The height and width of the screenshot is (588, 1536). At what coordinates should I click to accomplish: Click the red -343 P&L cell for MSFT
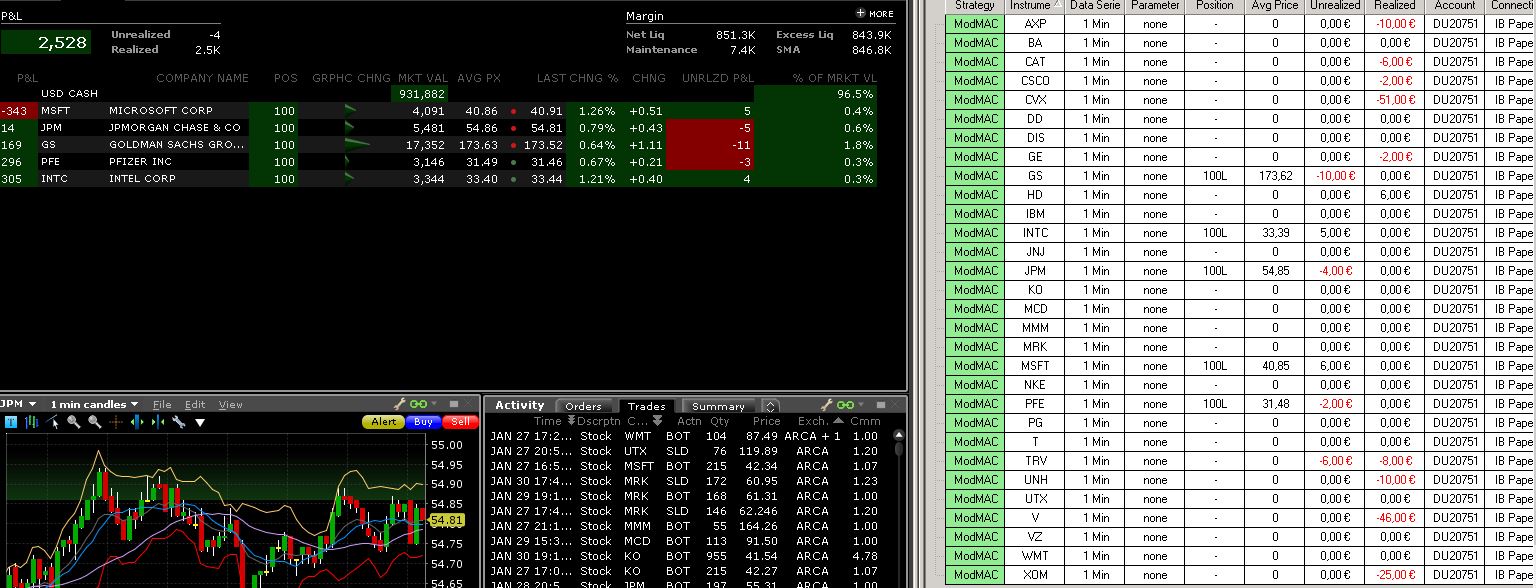(x=19, y=111)
